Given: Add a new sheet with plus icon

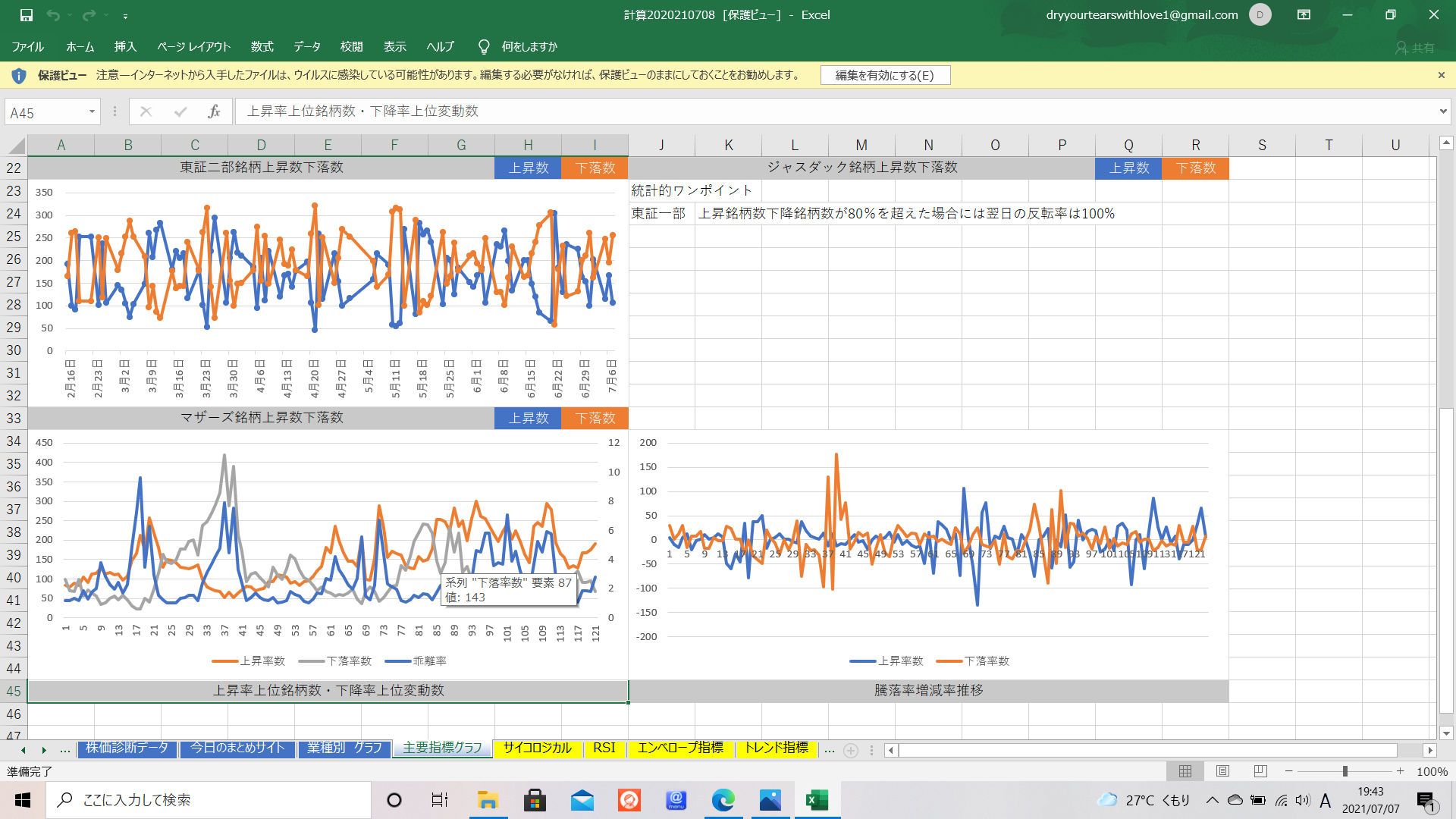Looking at the screenshot, I should coord(851,750).
